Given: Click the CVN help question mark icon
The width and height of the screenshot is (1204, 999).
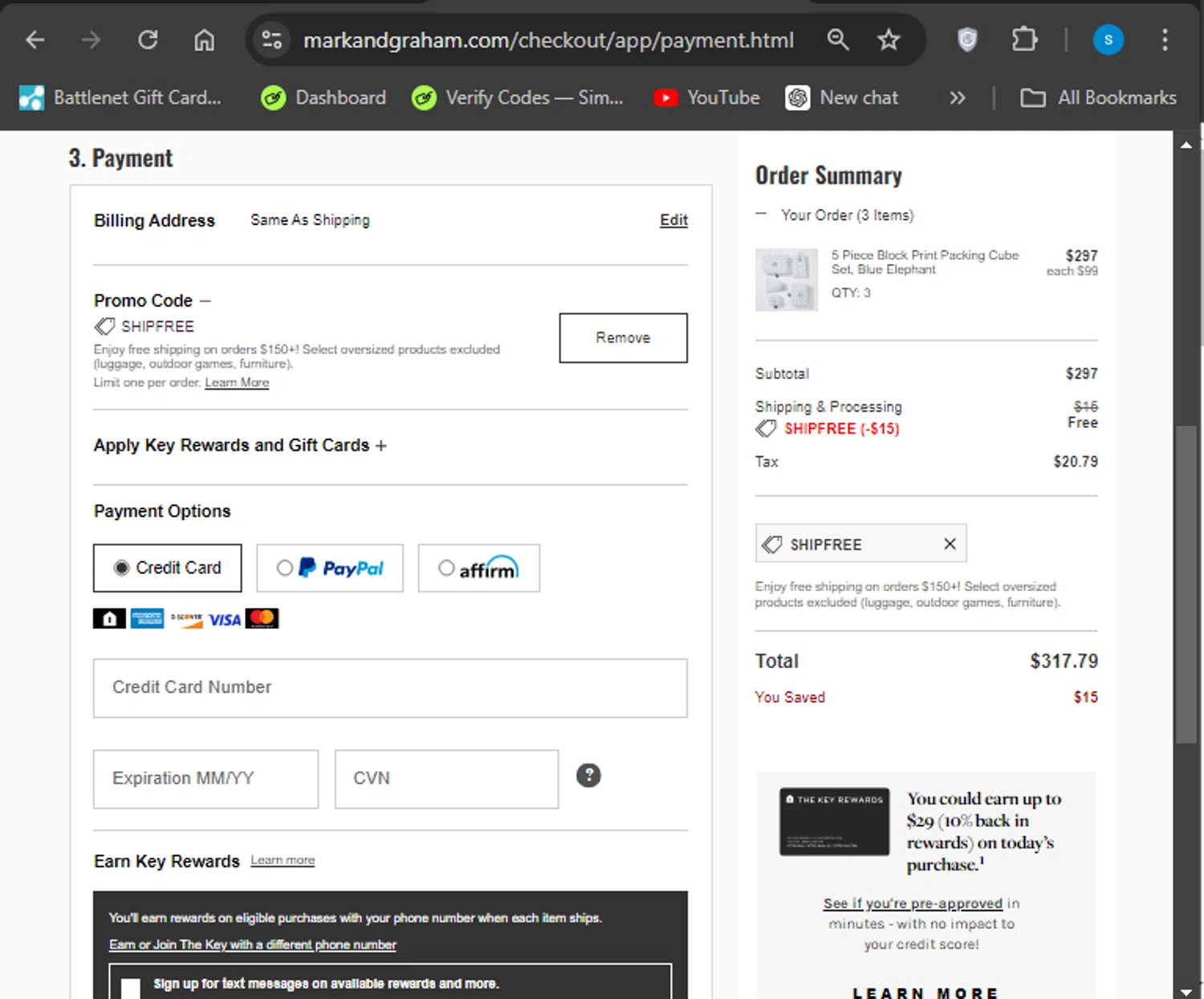Looking at the screenshot, I should (588, 776).
